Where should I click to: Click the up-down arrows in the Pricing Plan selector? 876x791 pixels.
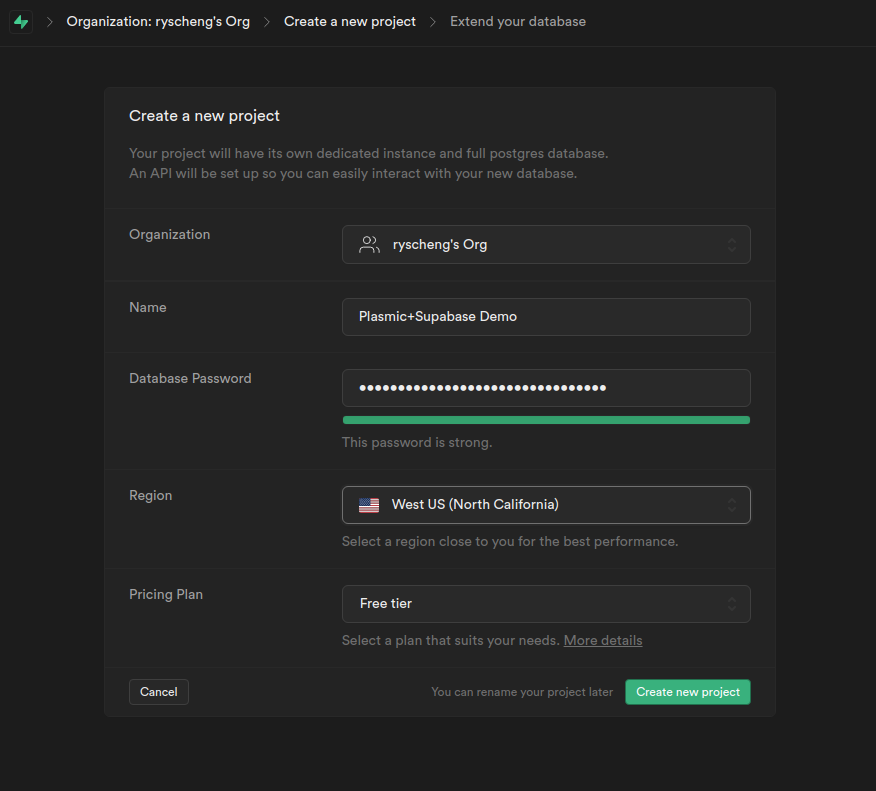pos(731,604)
